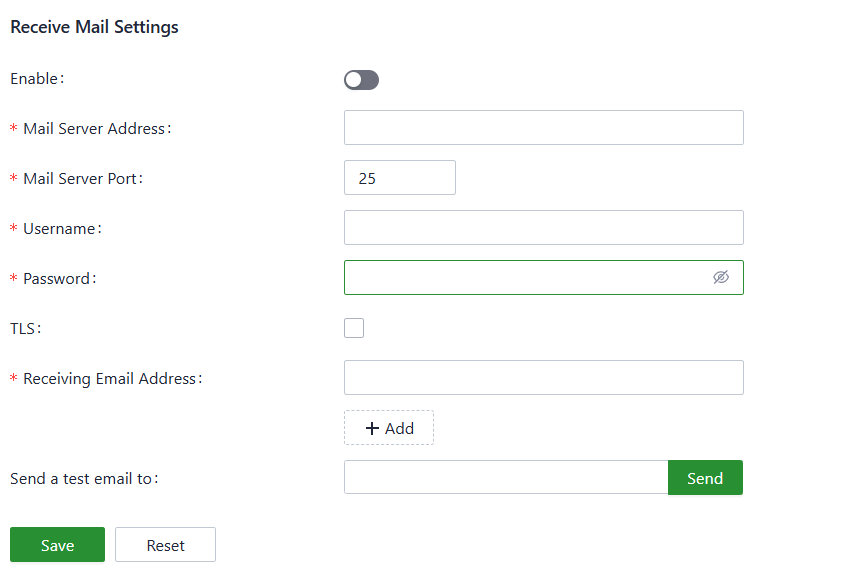Click the Mail Server Port field

pyautogui.click(x=399, y=178)
